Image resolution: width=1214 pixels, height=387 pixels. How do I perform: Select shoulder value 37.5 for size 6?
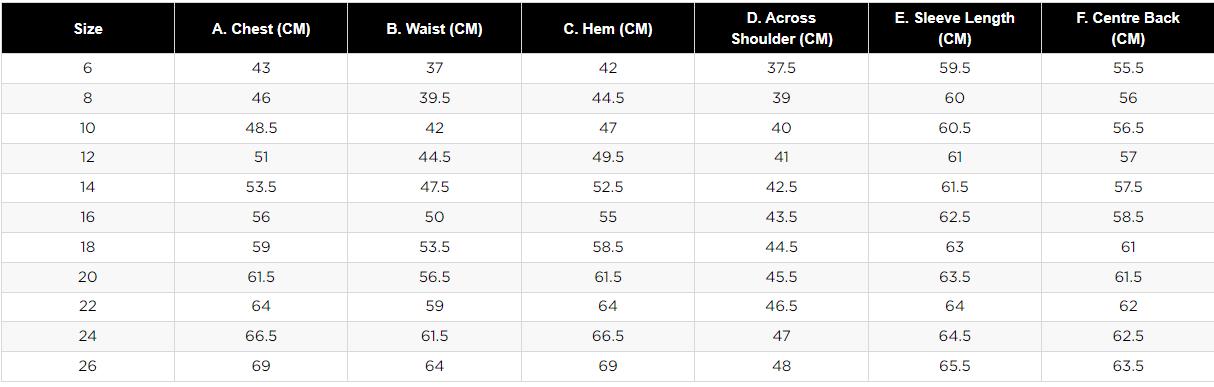(x=781, y=68)
